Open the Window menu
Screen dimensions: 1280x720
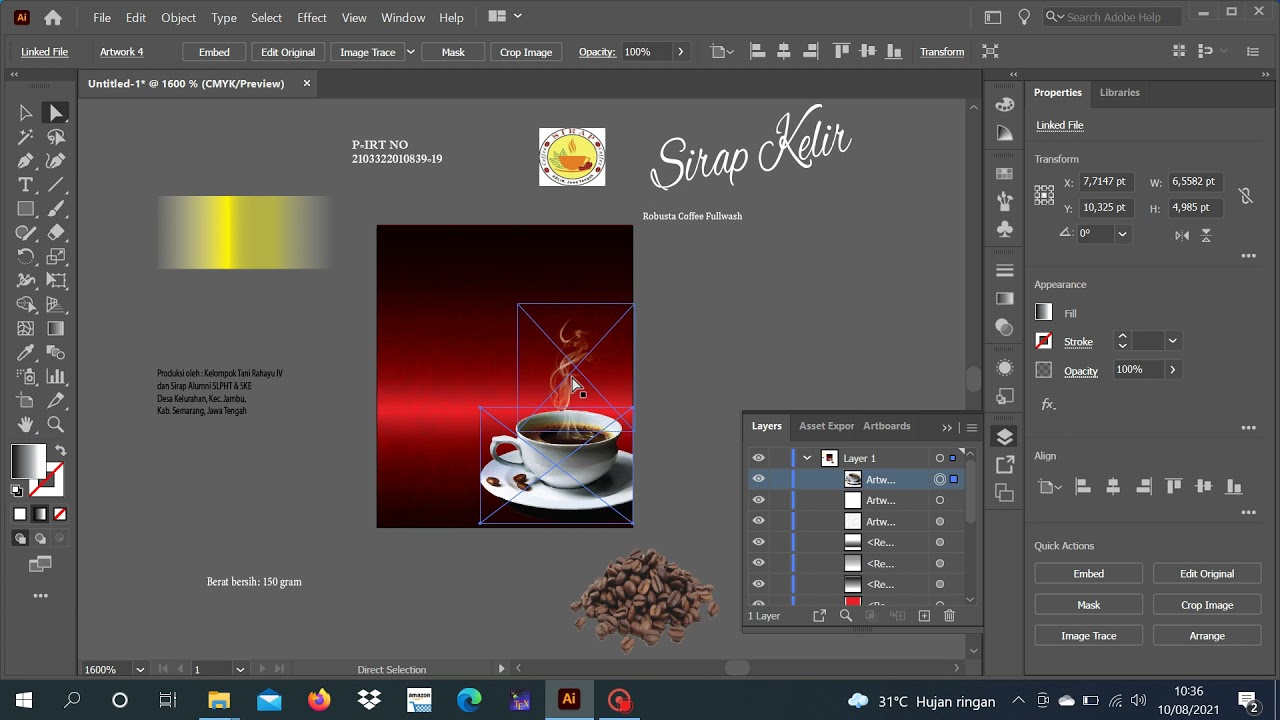point(403,18)
